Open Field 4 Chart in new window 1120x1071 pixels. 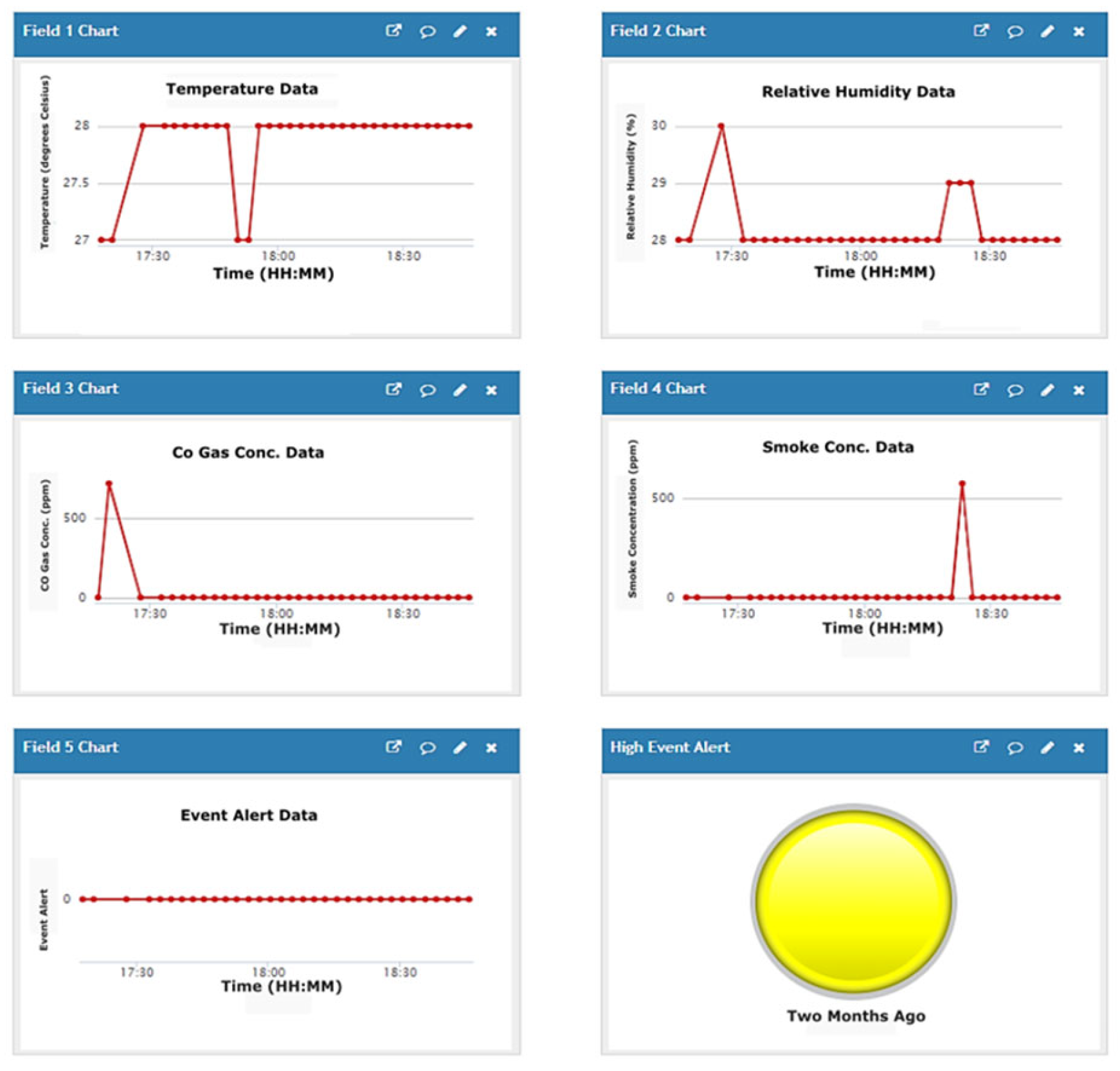[980, 390]
